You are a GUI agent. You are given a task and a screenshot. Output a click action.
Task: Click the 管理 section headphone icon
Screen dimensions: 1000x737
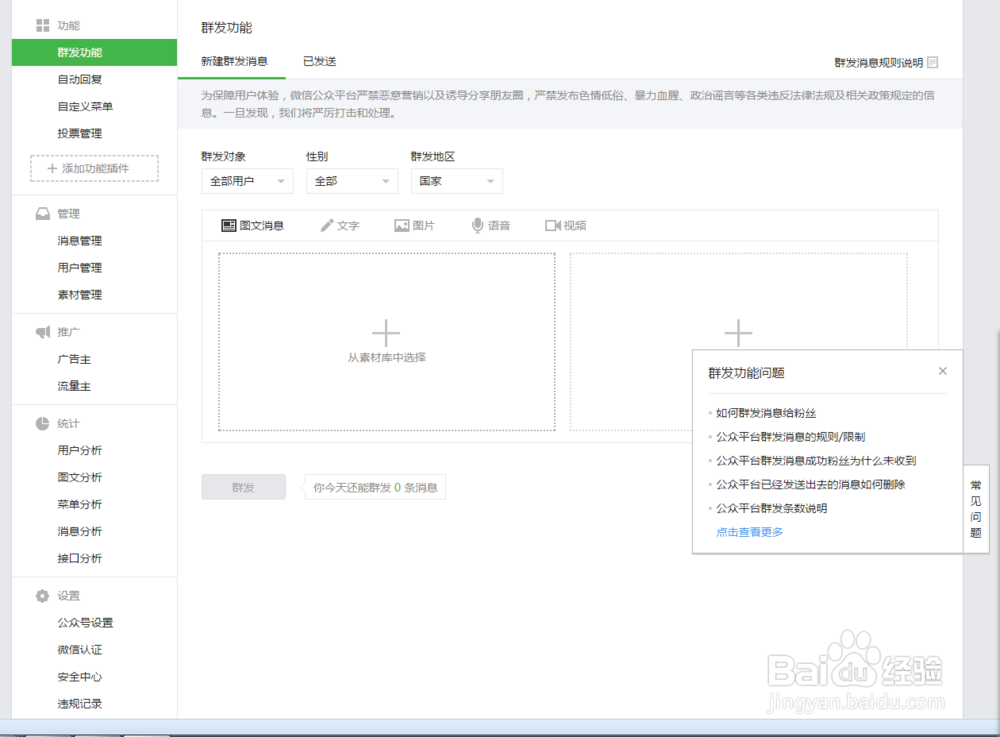click(42, 213)
